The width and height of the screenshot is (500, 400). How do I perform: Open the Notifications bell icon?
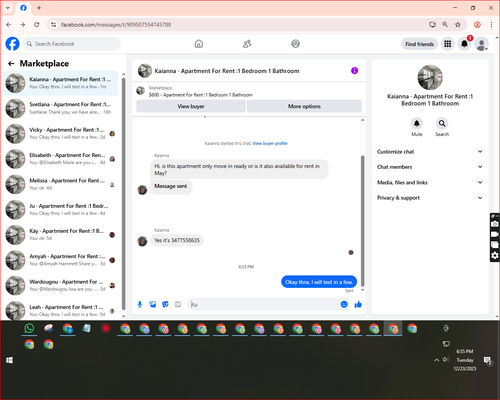coord(464,44)
